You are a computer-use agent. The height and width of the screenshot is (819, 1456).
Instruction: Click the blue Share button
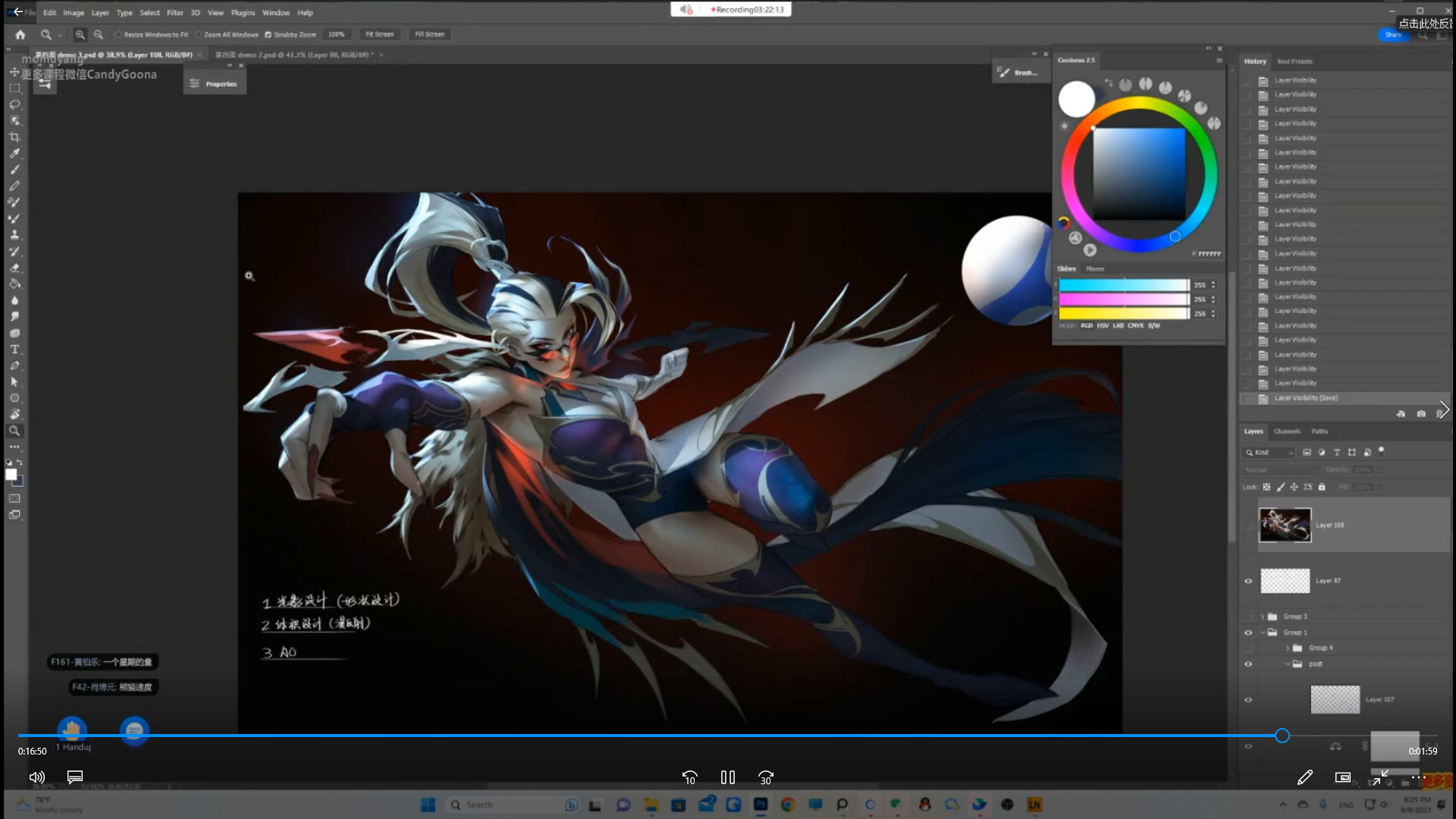pos(1393,35)
